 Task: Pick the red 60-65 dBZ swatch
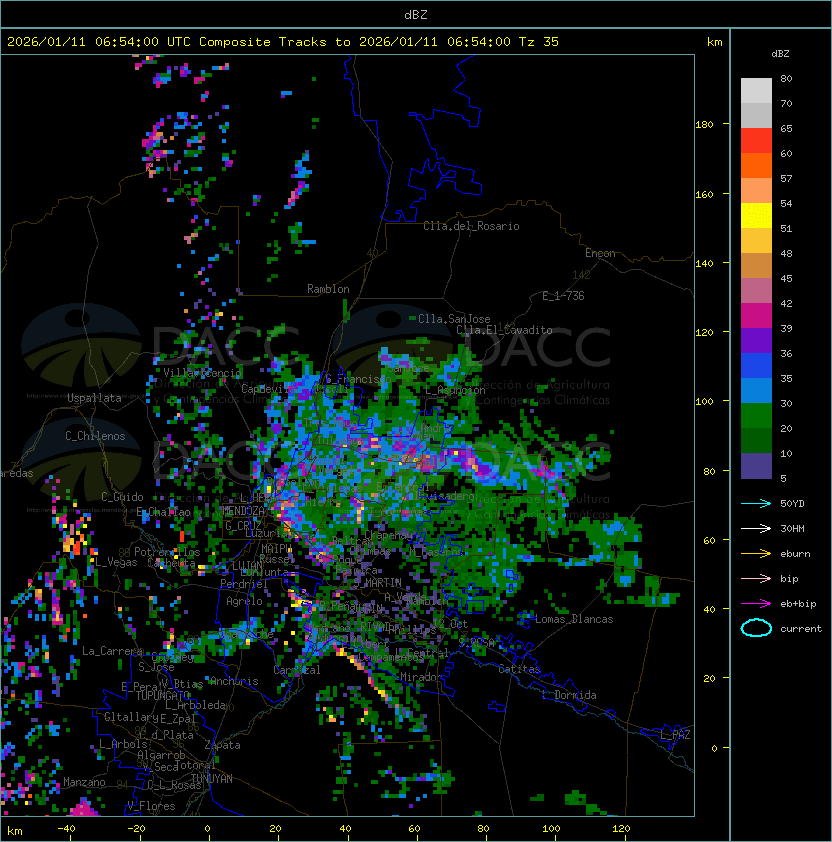[756, 141]
